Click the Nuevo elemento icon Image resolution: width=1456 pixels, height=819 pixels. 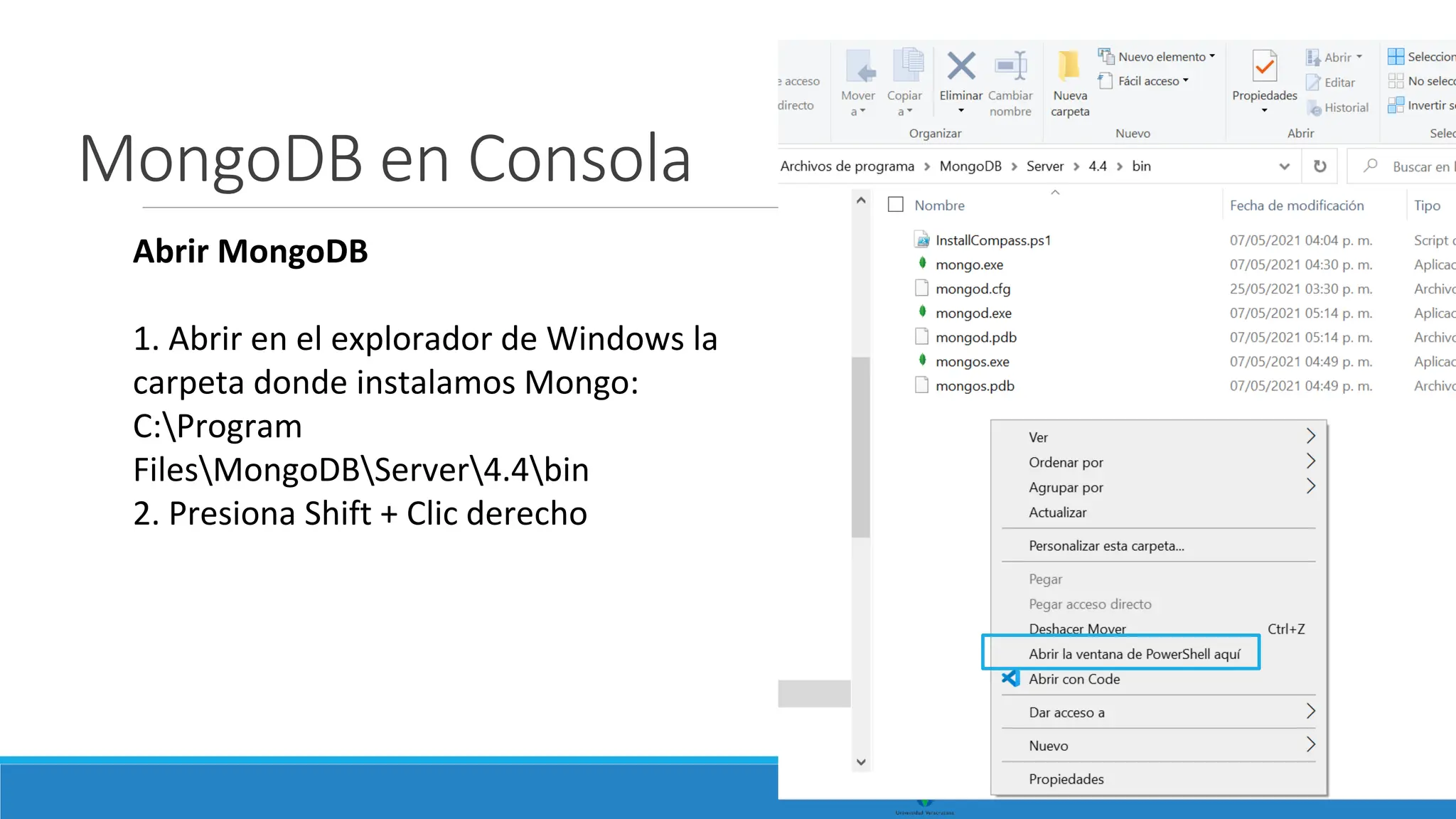pyautogui.click(x=1106, y=56)
